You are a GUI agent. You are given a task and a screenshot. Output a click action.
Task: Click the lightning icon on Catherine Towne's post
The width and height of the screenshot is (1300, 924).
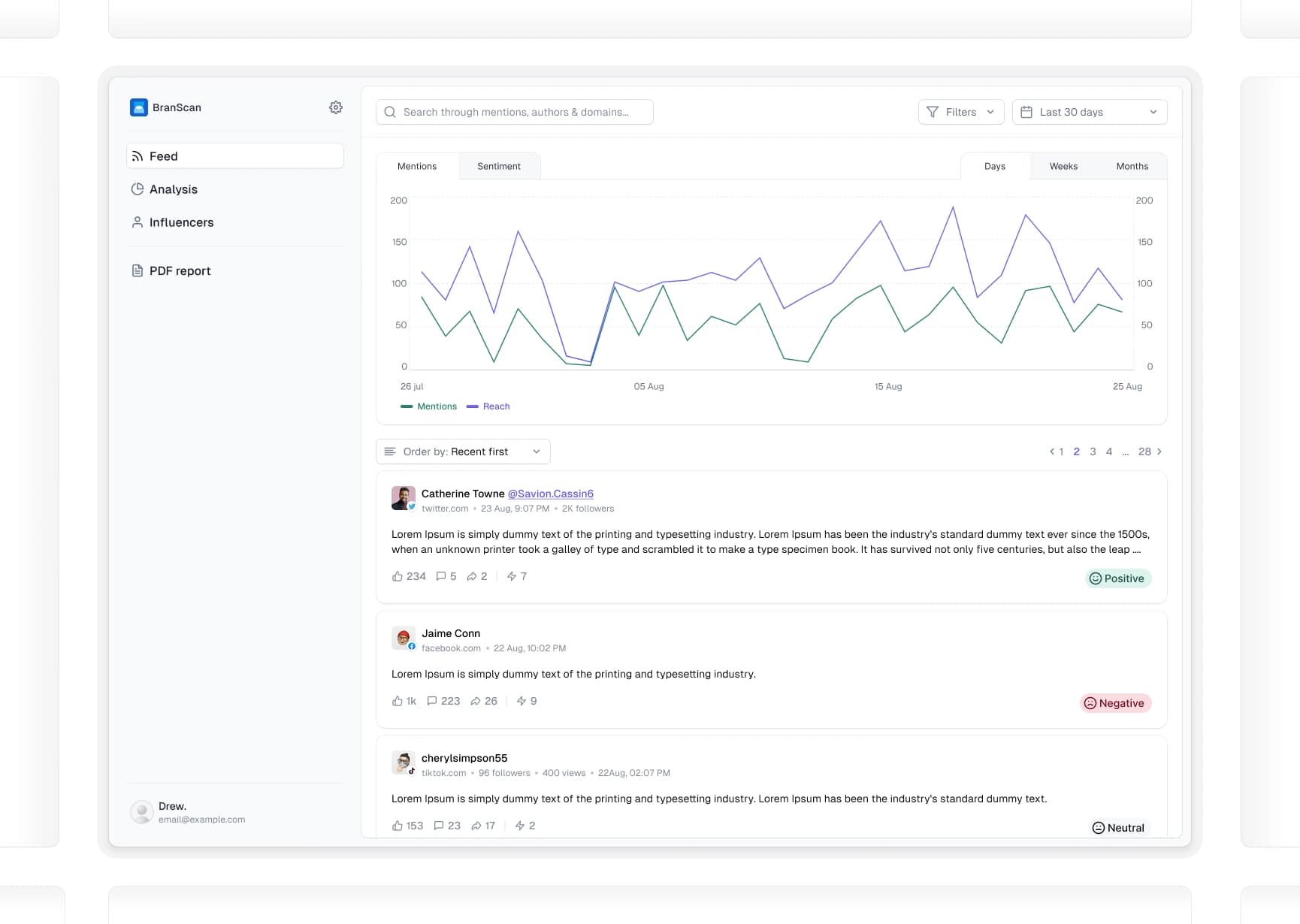(512, 576)
